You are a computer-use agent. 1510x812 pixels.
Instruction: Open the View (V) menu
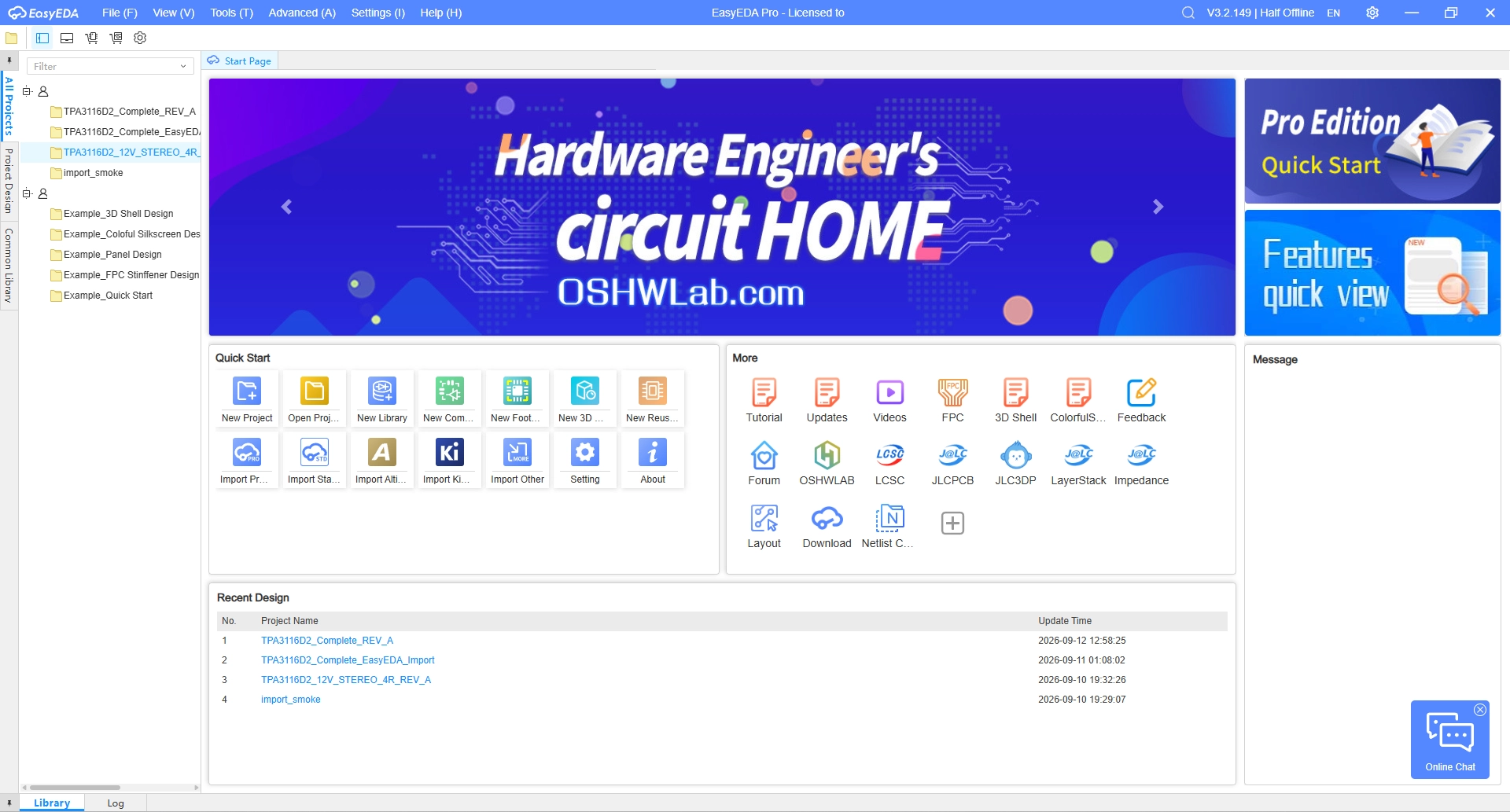[x=174, y=13]
